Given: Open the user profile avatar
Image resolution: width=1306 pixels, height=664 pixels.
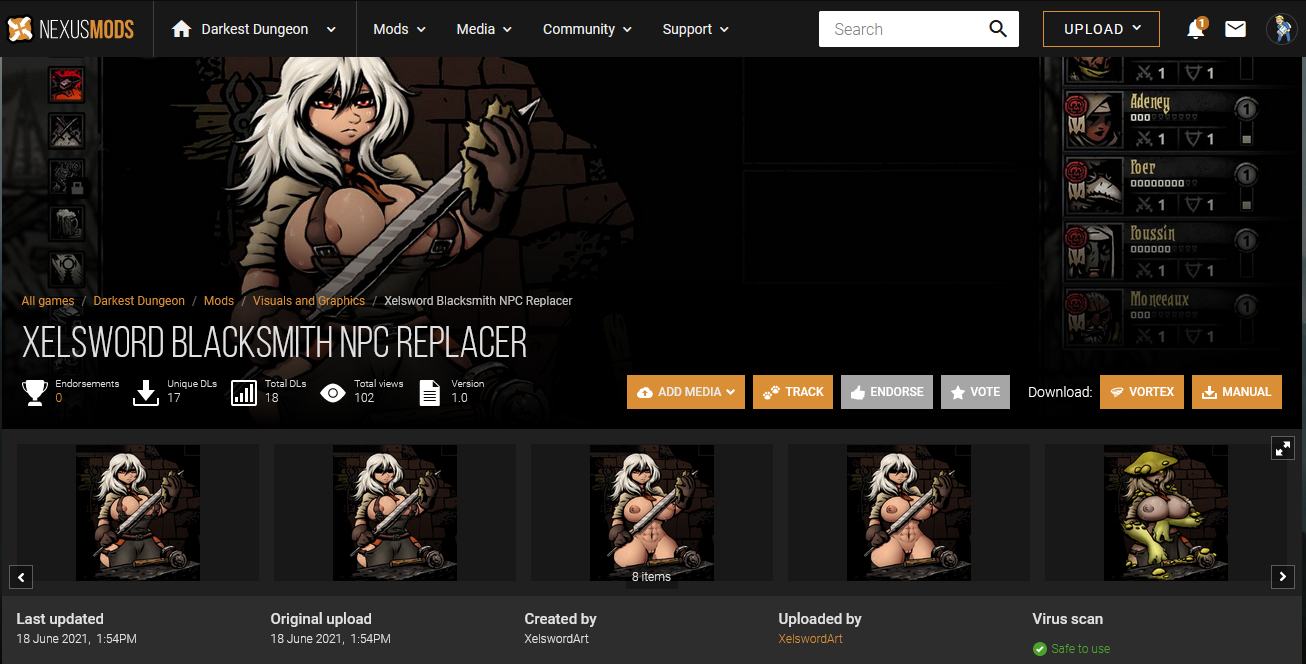Looking at the screenshot, I should (1280, 29).
